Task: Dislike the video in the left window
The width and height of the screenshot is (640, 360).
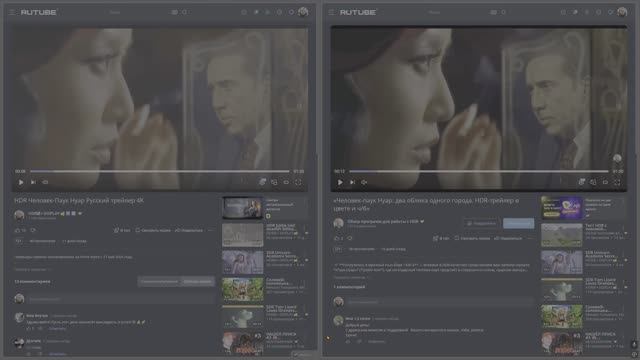Action: tap(33, 231)
